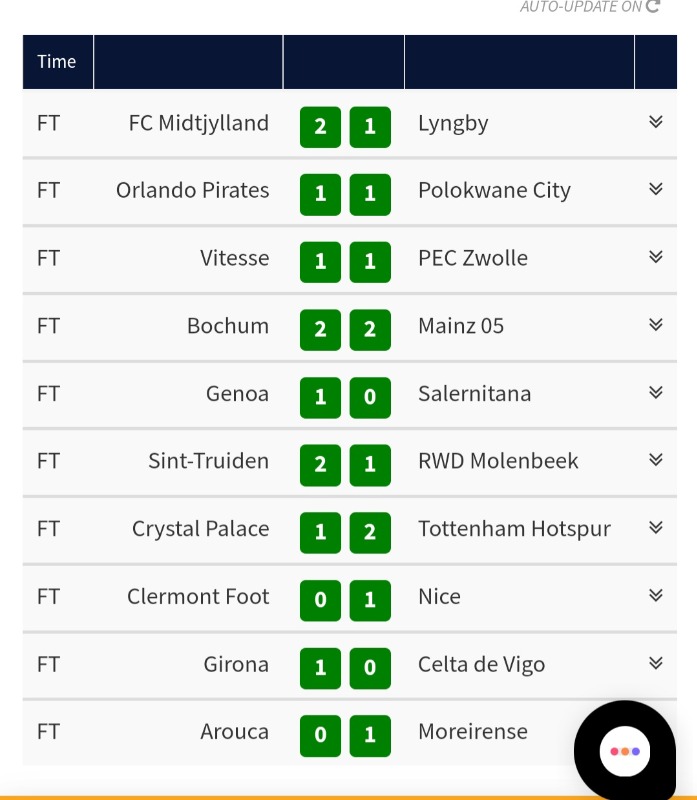Expand FC Midtjylland vs Lyngby match details
This screenshot has height=800, width=697.
click(655, 122)
